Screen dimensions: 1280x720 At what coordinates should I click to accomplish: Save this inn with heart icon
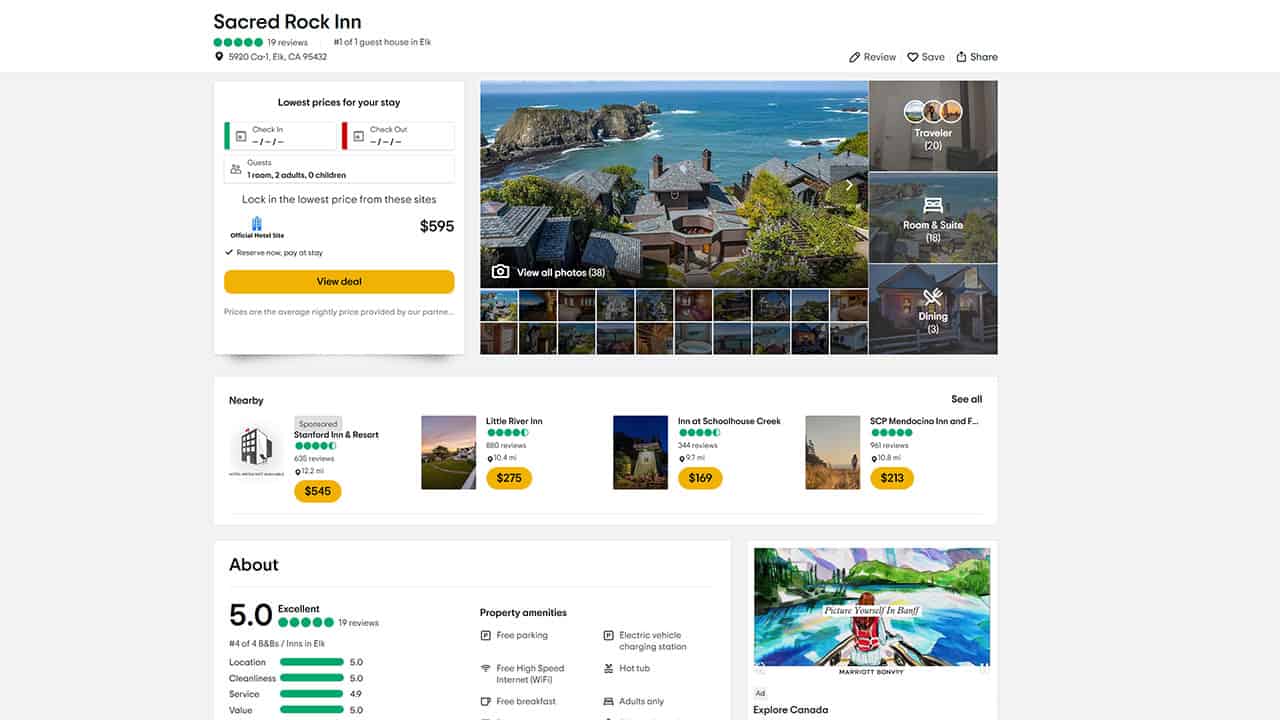913,57
